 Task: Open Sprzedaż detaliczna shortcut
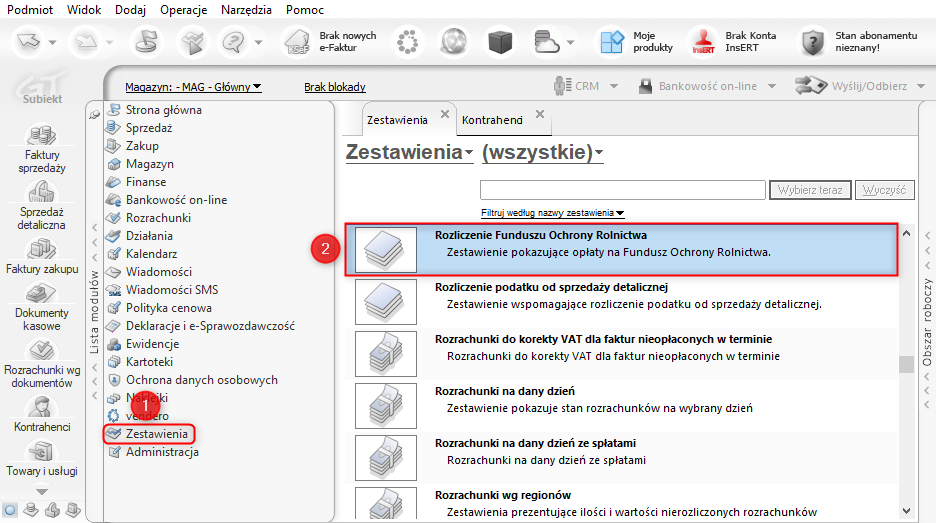coord(42,205)
